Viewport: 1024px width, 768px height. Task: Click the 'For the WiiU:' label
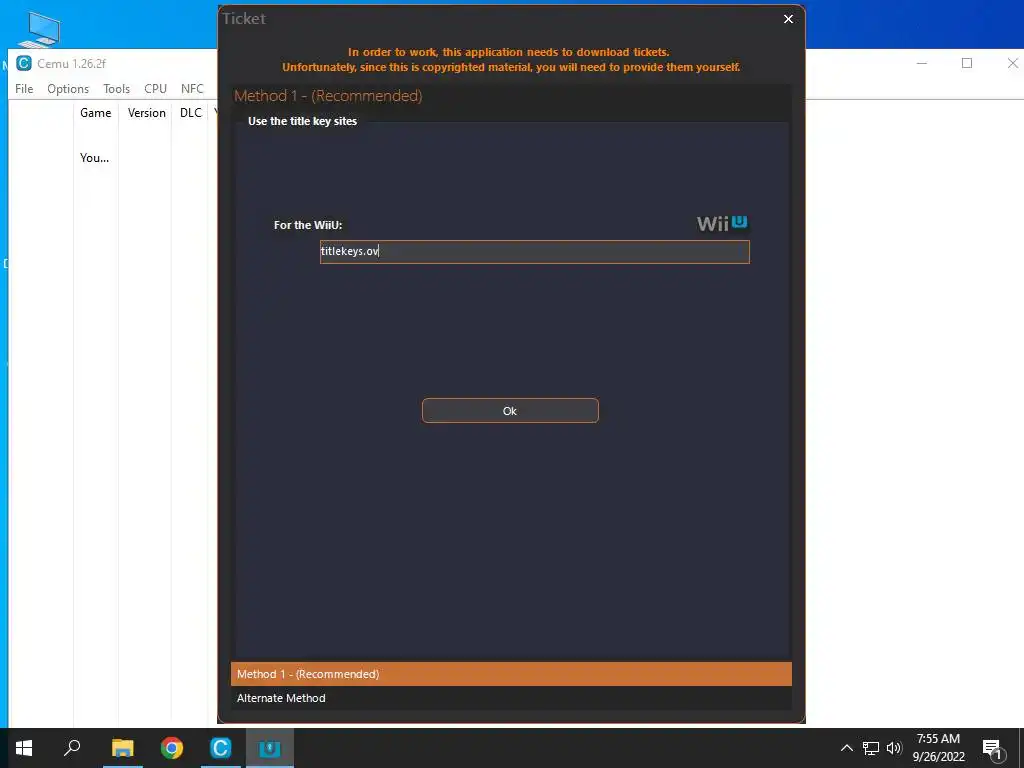click(308, 225)
